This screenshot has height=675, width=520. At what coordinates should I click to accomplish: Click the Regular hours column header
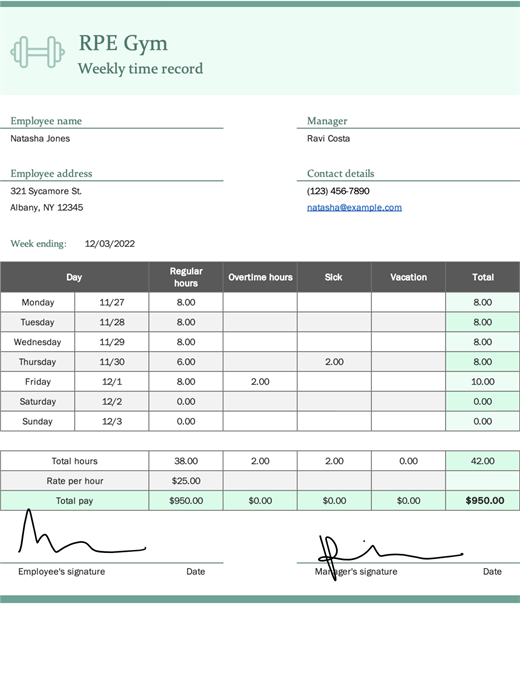pyautogui.click(x=186, y=277)
